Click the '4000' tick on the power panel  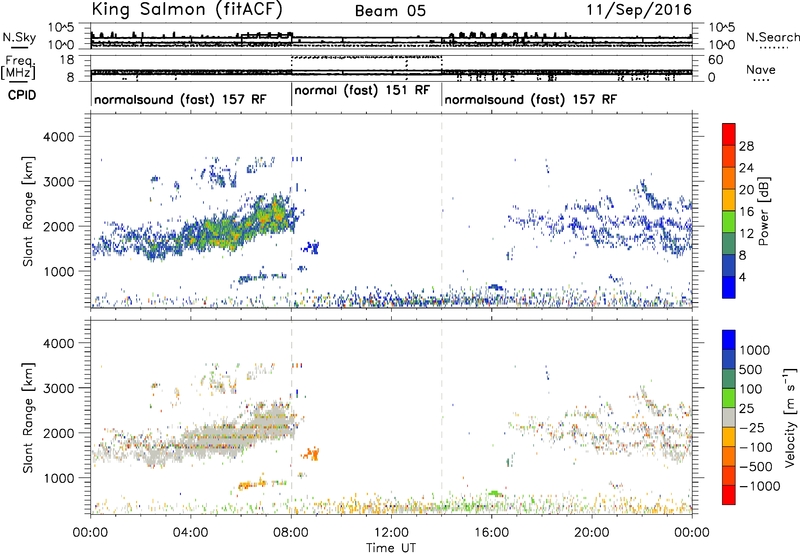(58, 137)
